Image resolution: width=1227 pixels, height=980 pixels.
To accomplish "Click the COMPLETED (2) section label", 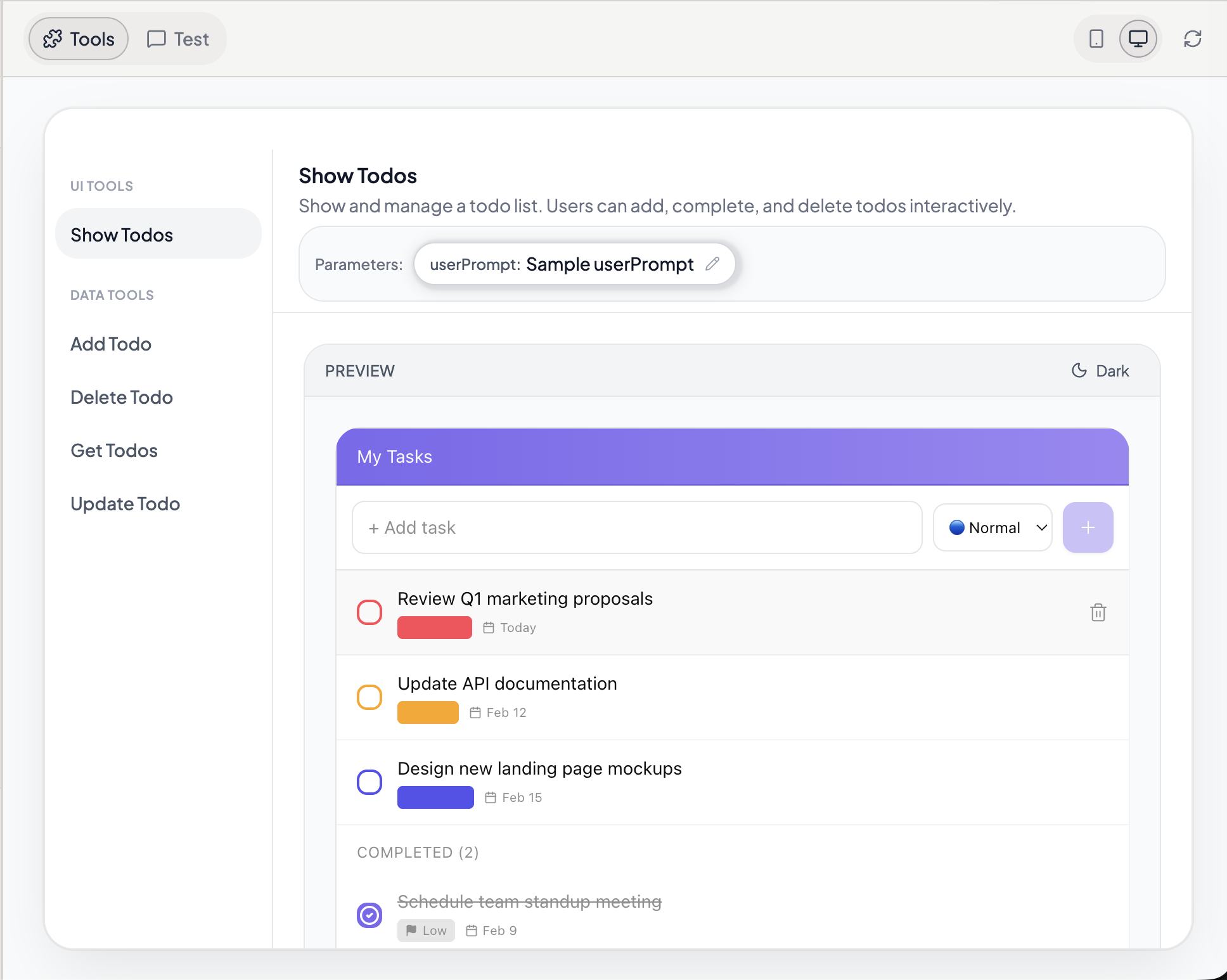I will click(418, 852).
